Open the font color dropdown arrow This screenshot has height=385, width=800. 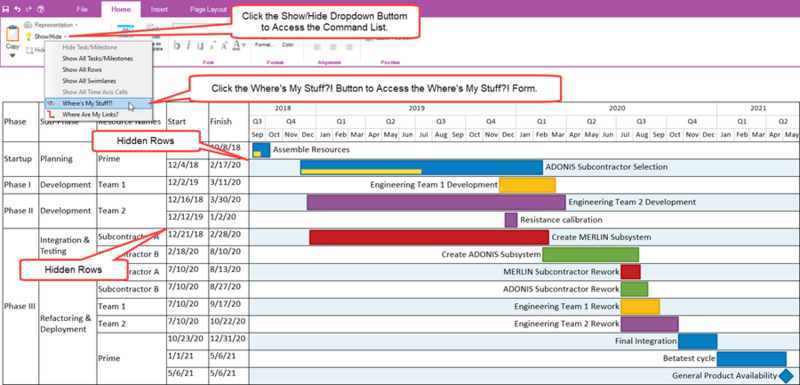[x=244, y=45]
